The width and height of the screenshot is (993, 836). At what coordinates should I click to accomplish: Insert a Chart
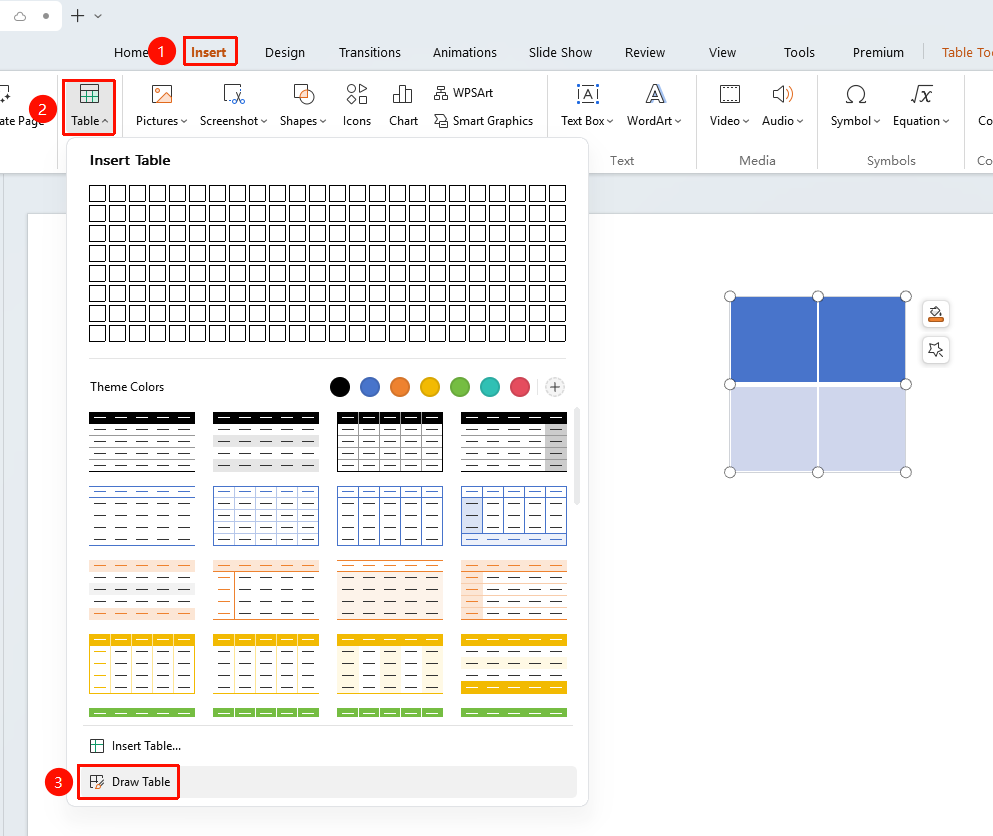tap(403, 105)
